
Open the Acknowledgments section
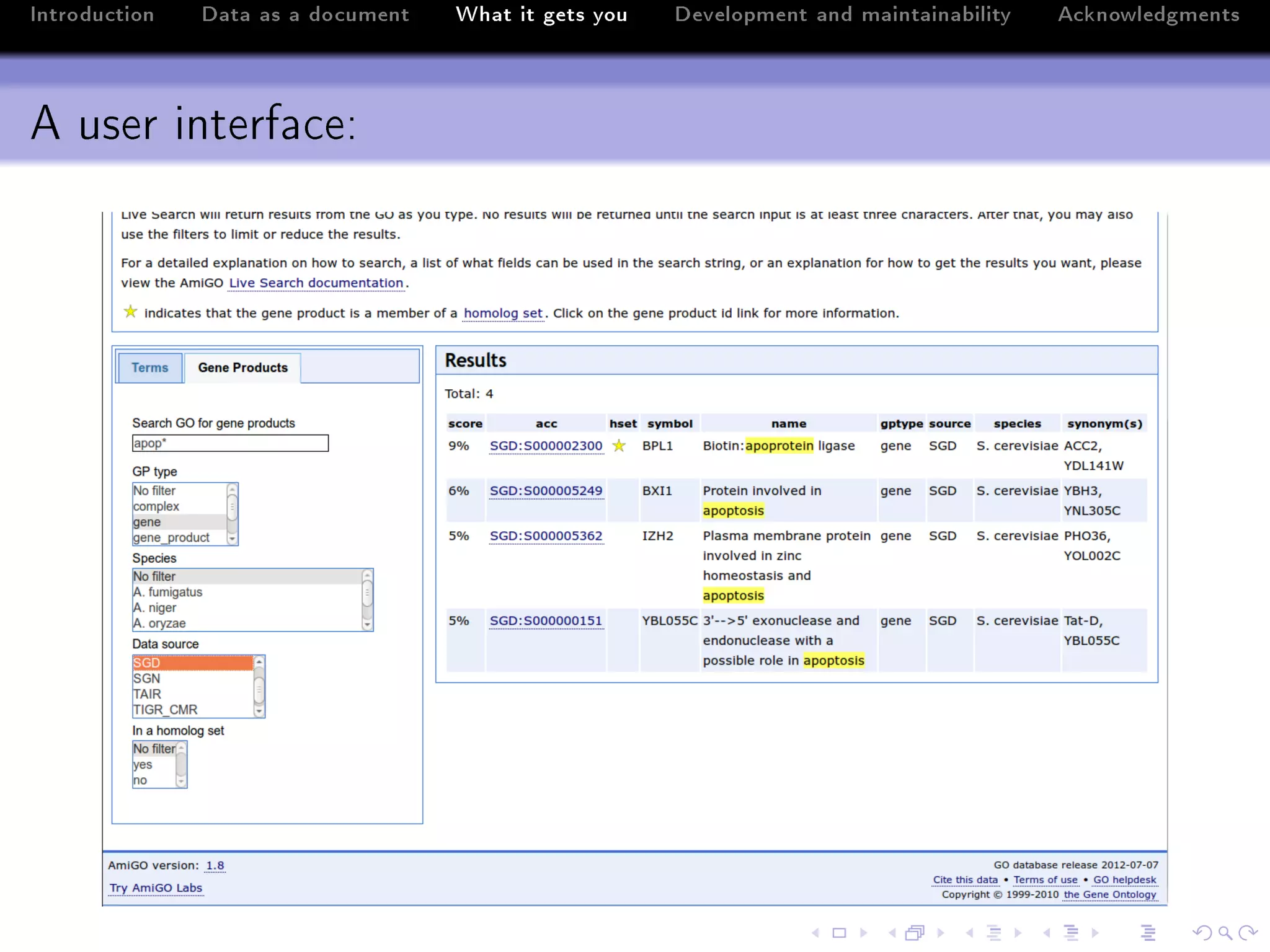click(x=1148, y=14)
